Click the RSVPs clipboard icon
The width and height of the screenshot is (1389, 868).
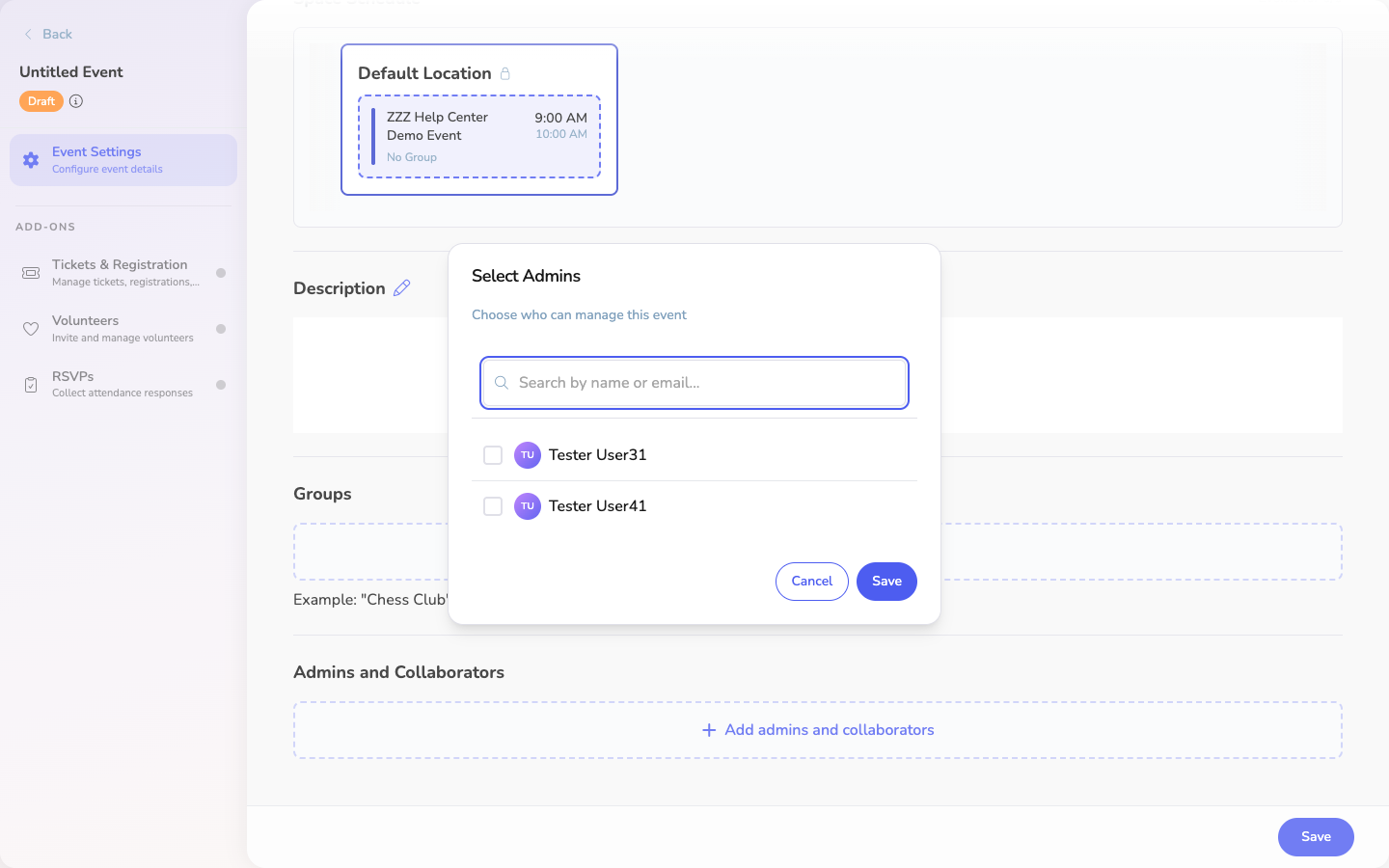31,385
